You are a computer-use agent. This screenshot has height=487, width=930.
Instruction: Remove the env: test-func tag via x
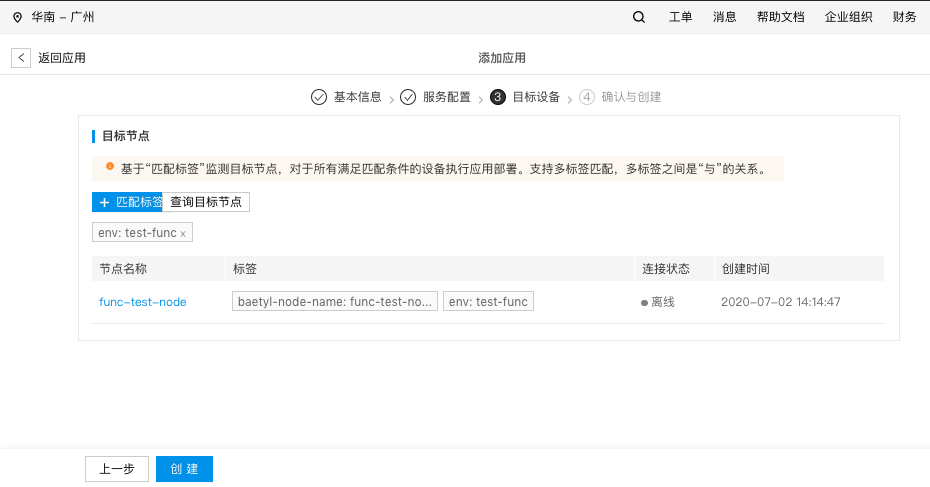[183, 234]
